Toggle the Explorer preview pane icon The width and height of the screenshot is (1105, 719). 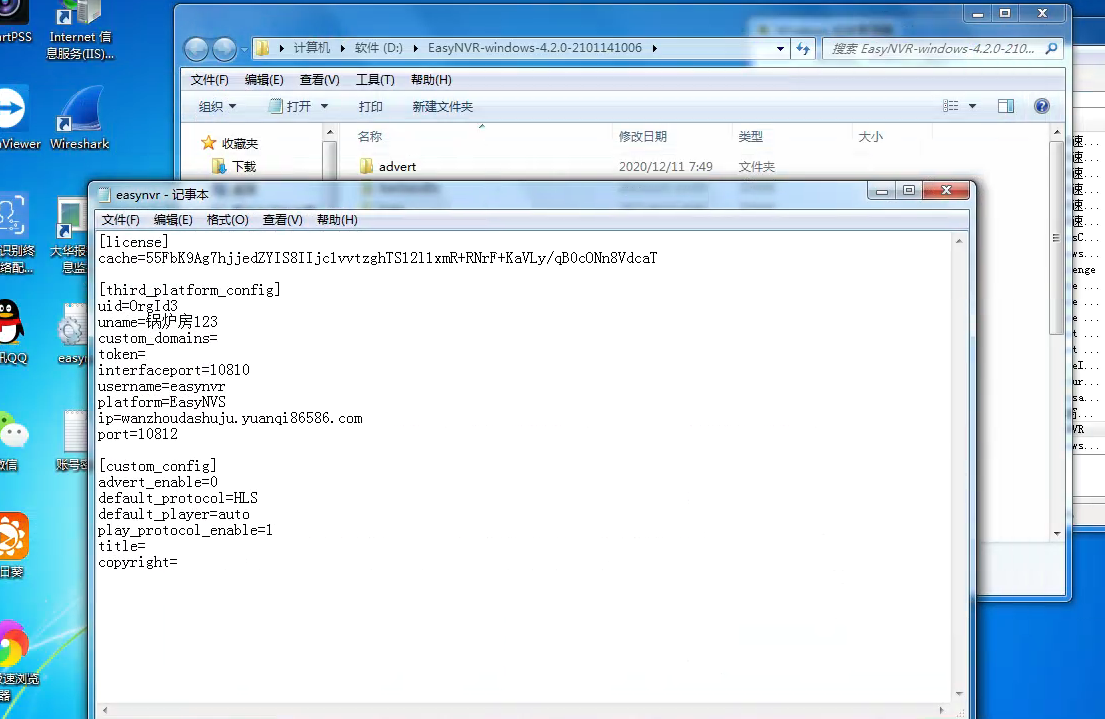(1006, 106)
